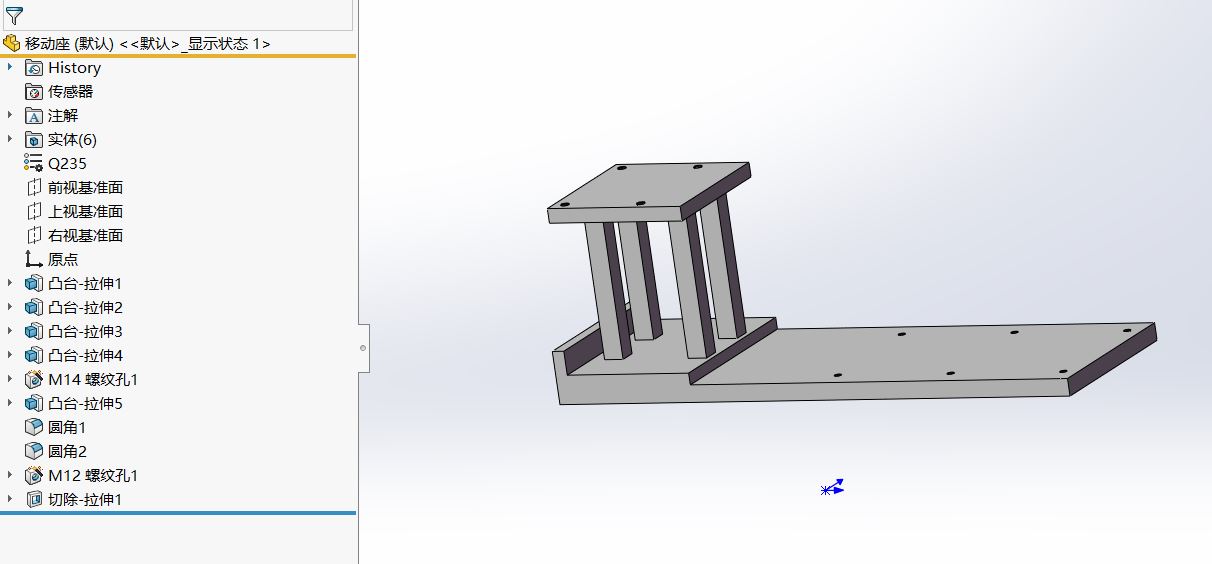
Task: Select the 前视基准面 label
Action: click(85, 188)
